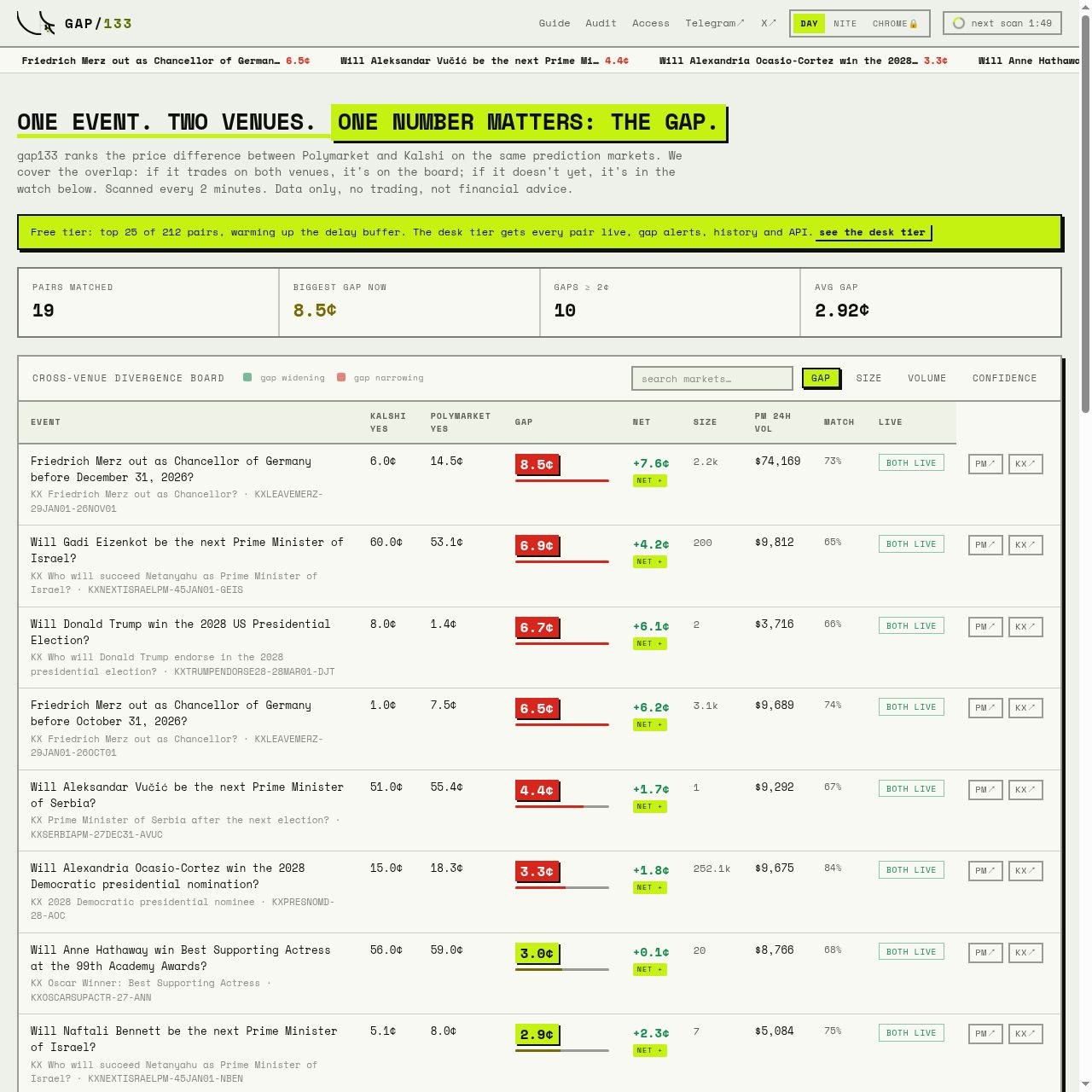This screenshot has width=1092, height=1092.
Task: Open the Access page
Action: [x=650, y=23]
